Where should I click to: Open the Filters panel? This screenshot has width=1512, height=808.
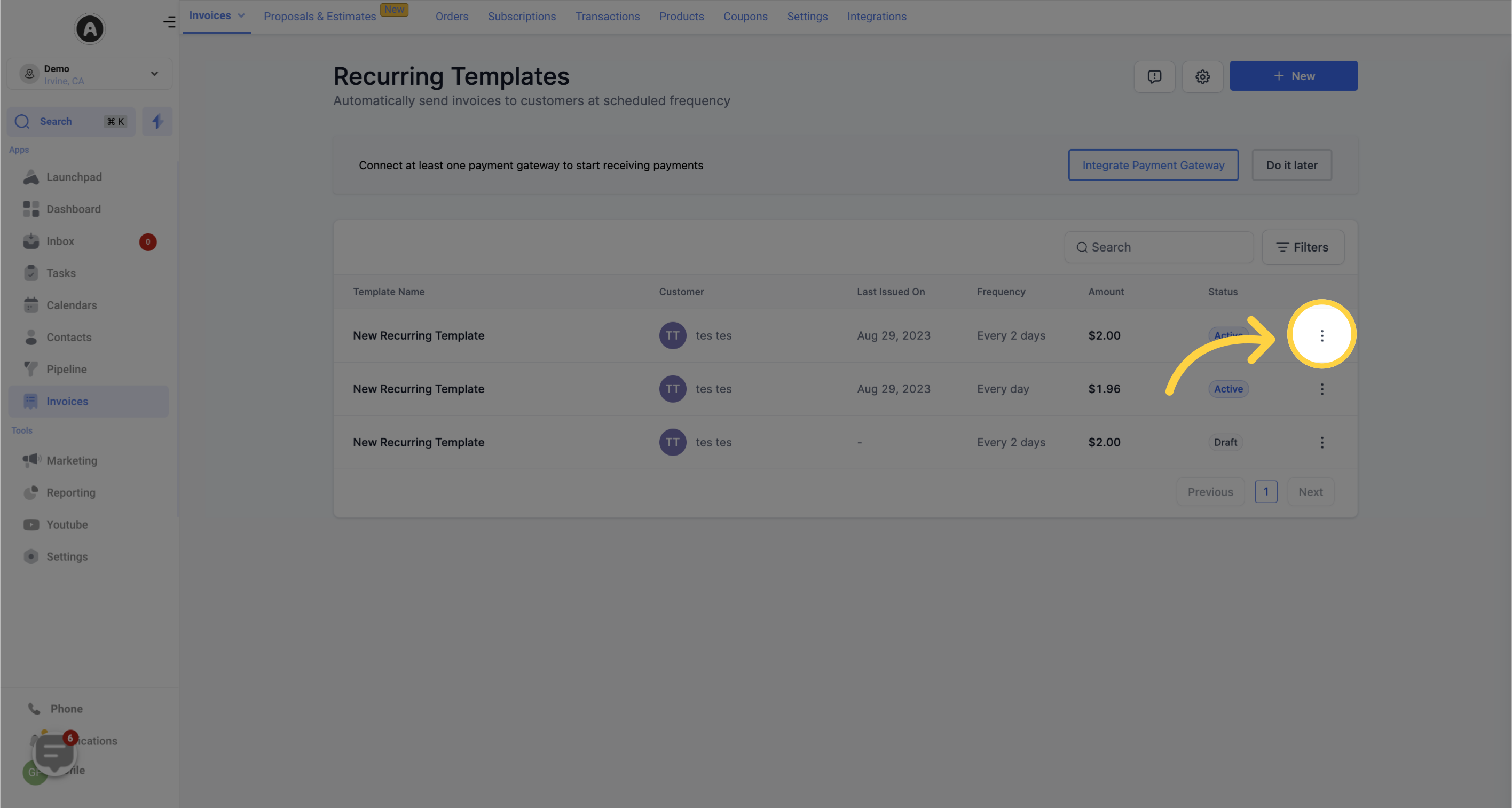pyautogui.click(x=1303, y=247)
